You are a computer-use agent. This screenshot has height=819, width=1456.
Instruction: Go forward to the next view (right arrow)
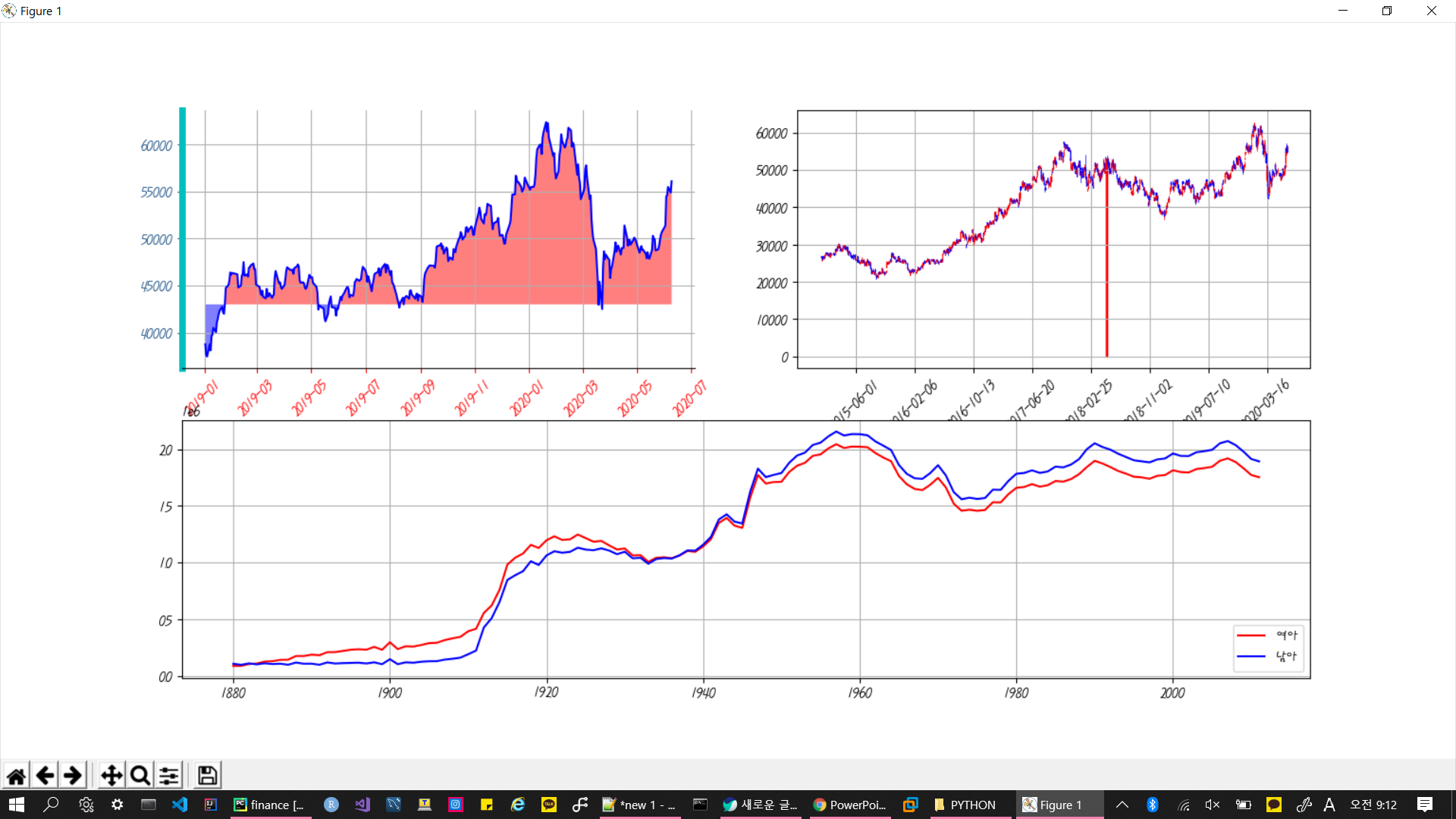73,775
